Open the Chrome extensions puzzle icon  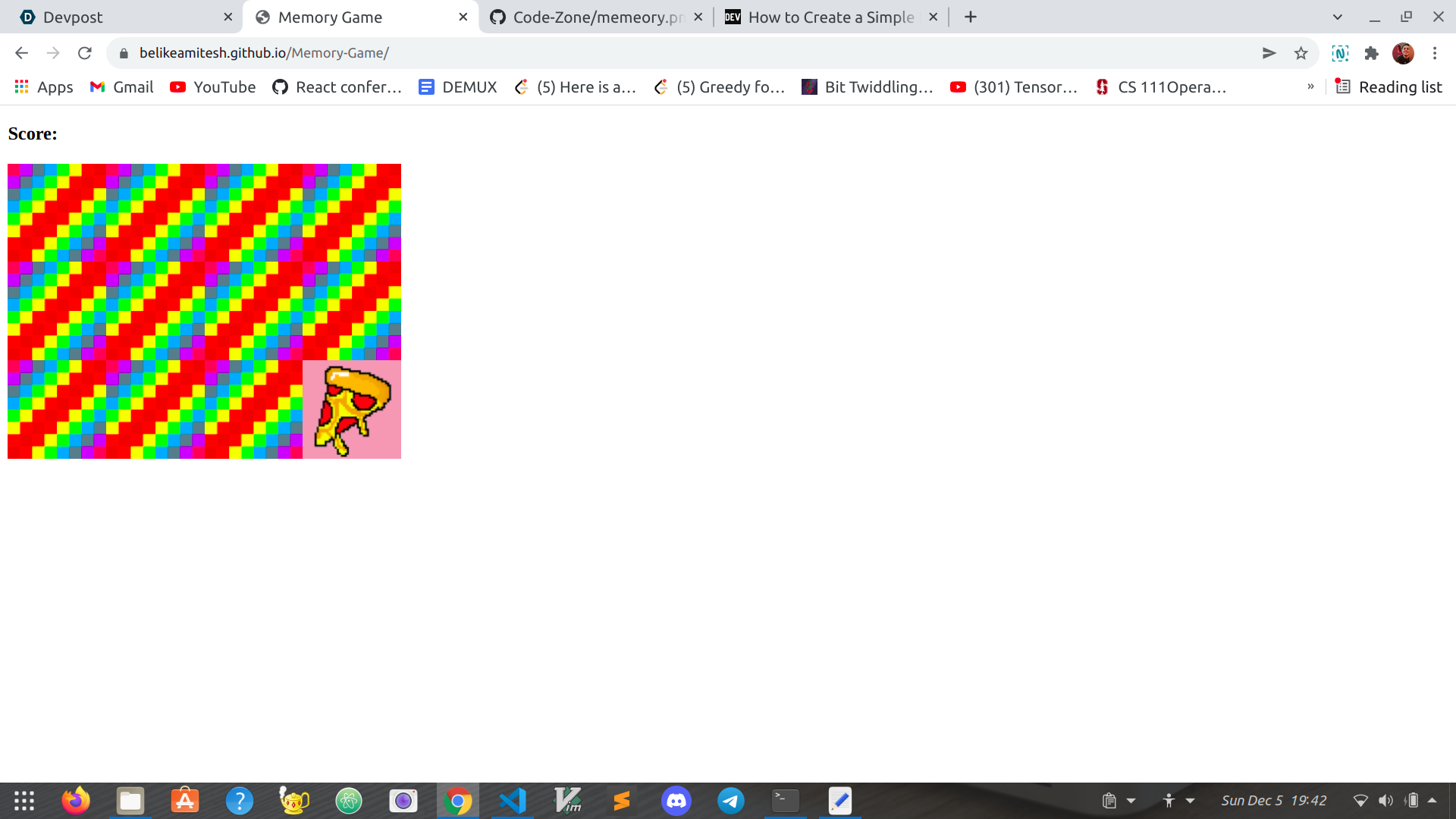point(1371,53)
